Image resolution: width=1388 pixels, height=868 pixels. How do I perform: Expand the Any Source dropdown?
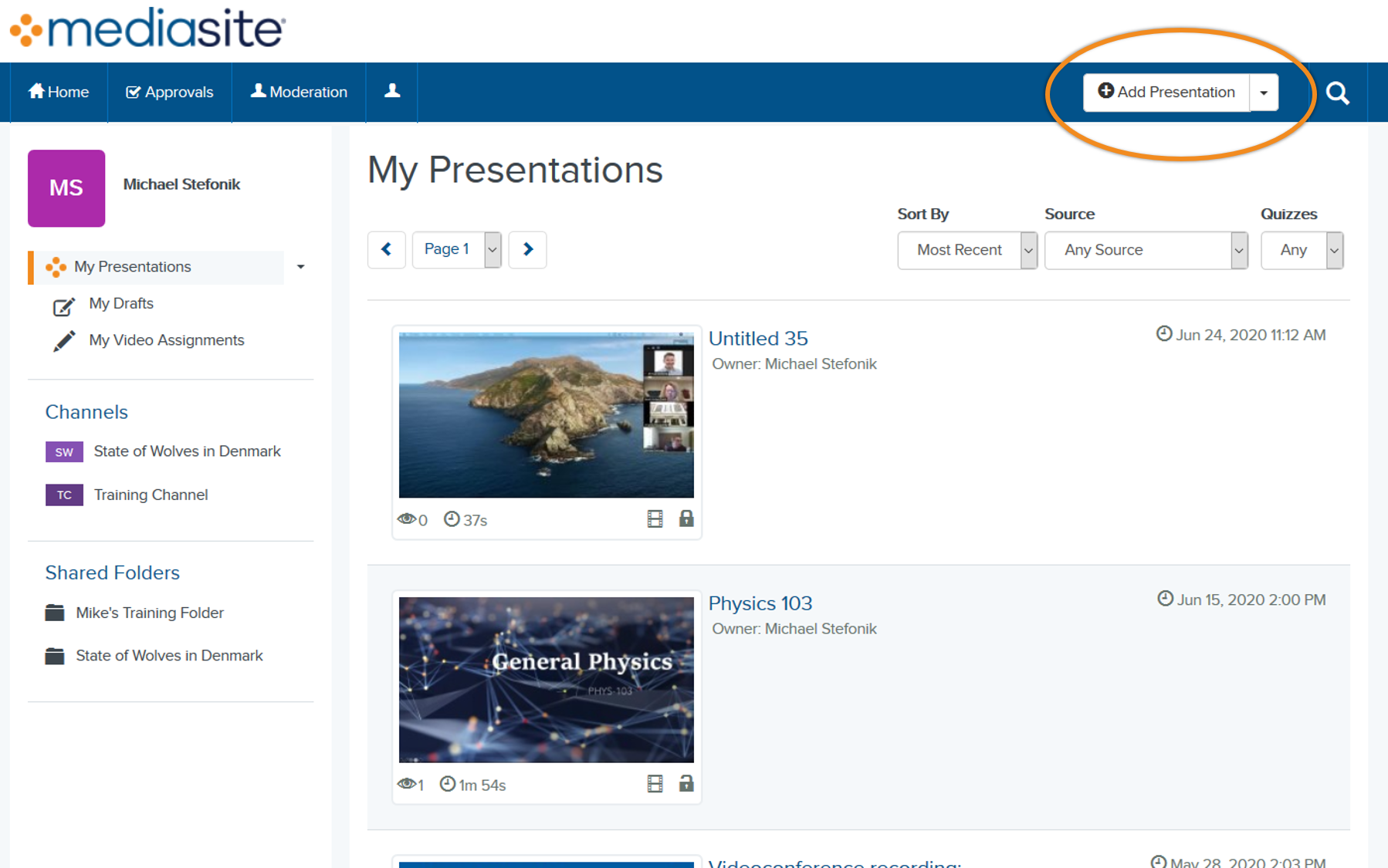pos(1146,250)
